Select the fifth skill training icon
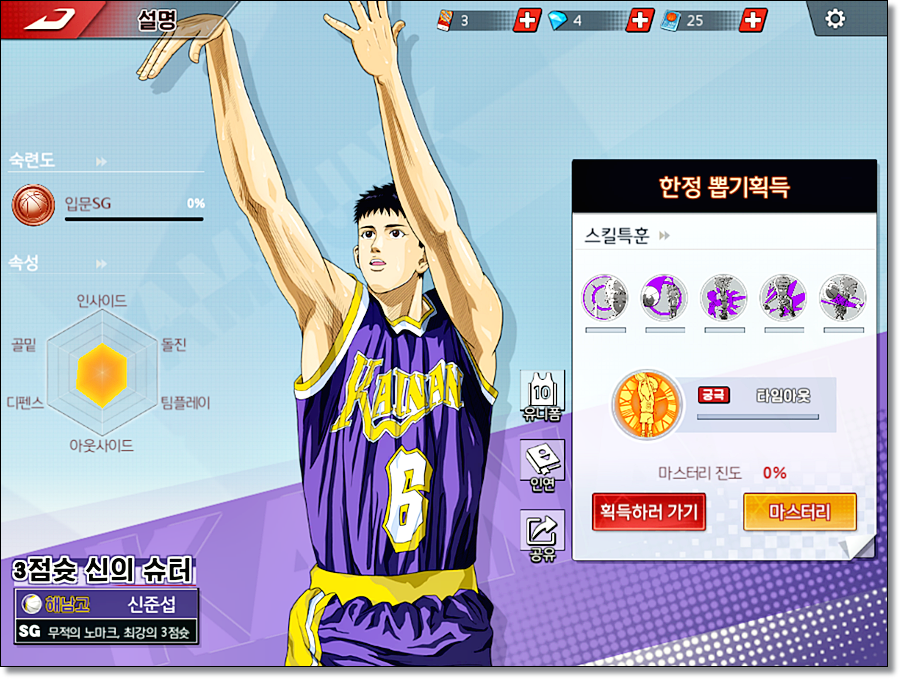This screenshot has height=679, width=900. point(842,297)
